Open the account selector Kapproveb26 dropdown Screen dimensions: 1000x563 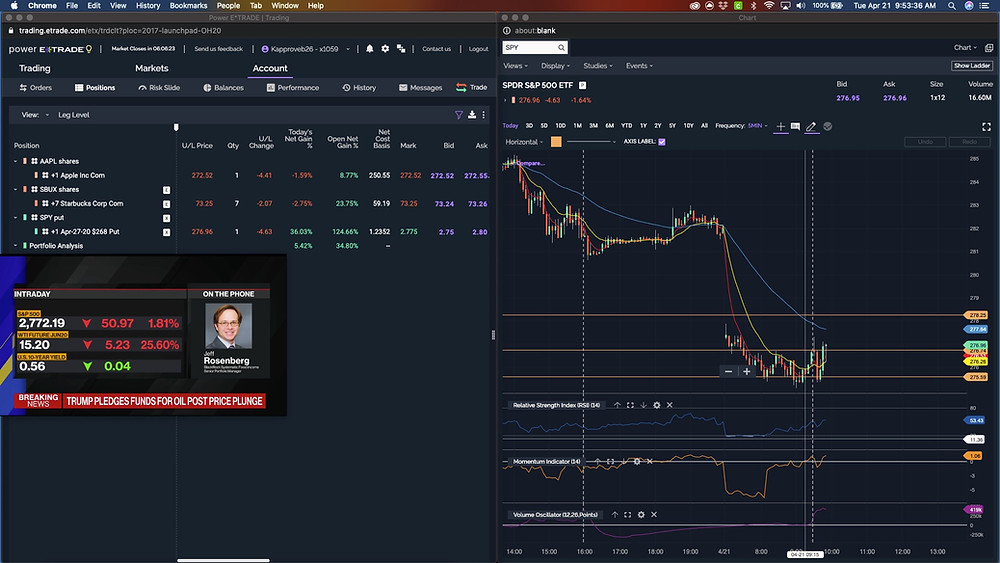305,48
